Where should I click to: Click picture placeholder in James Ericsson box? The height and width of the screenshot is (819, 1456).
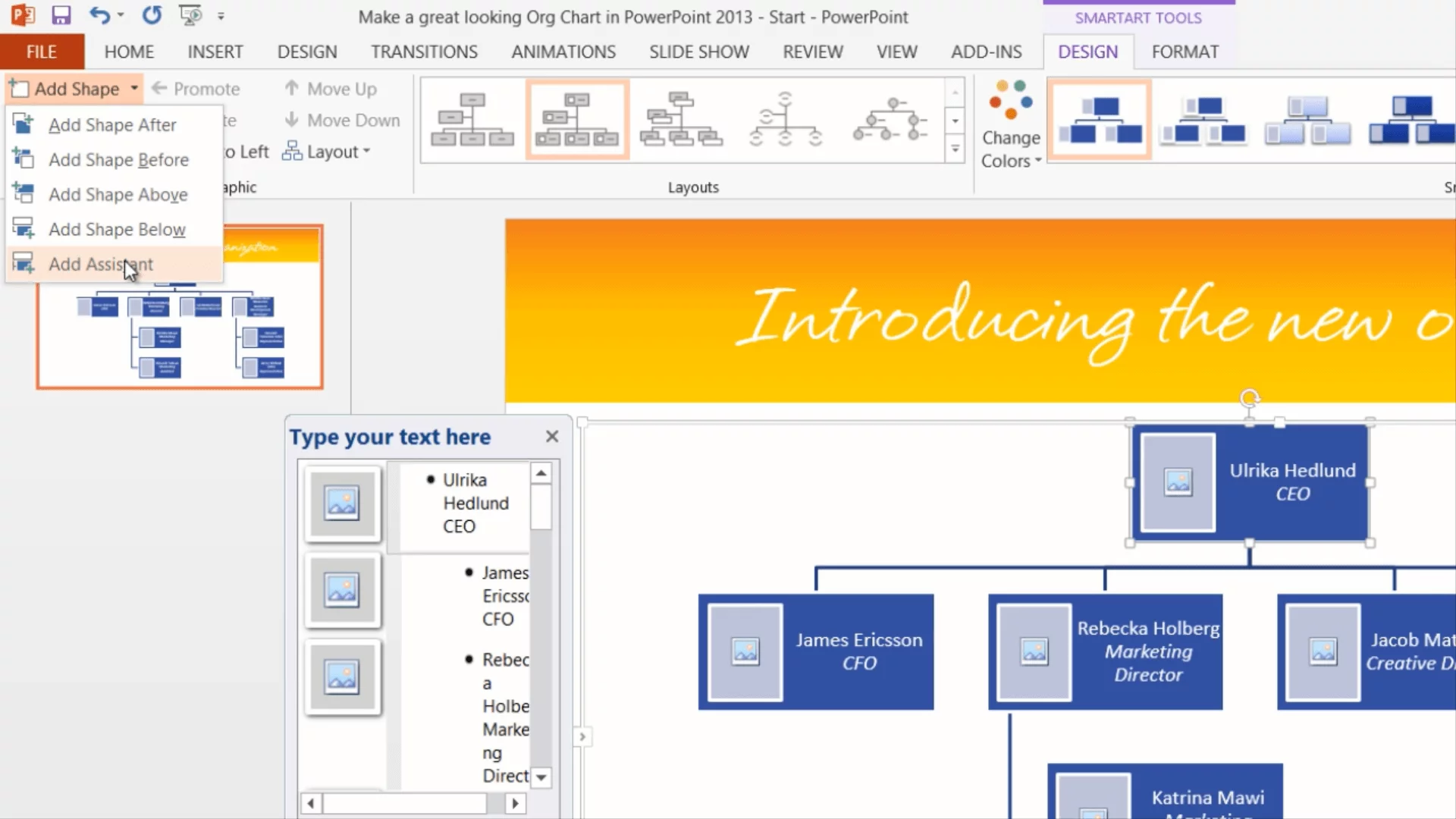coord(745,651)
